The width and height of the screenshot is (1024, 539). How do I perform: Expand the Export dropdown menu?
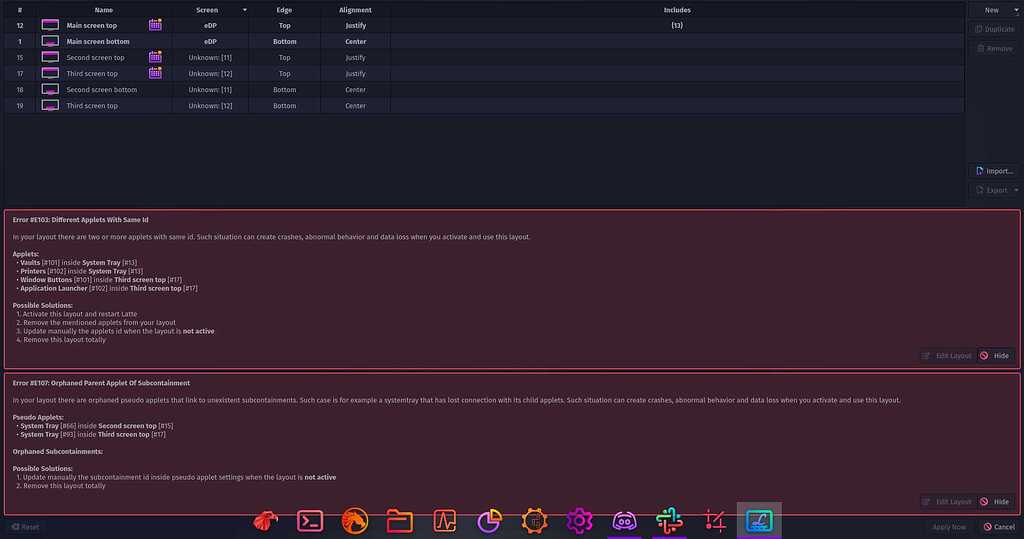(x=1016, y=190)
